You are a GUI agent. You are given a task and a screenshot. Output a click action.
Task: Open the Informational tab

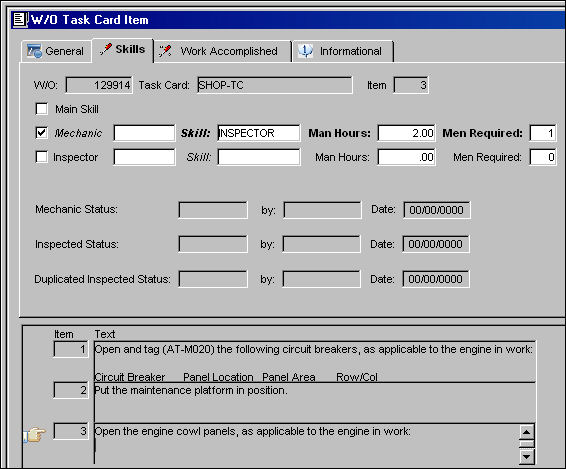tap(343, 51)
